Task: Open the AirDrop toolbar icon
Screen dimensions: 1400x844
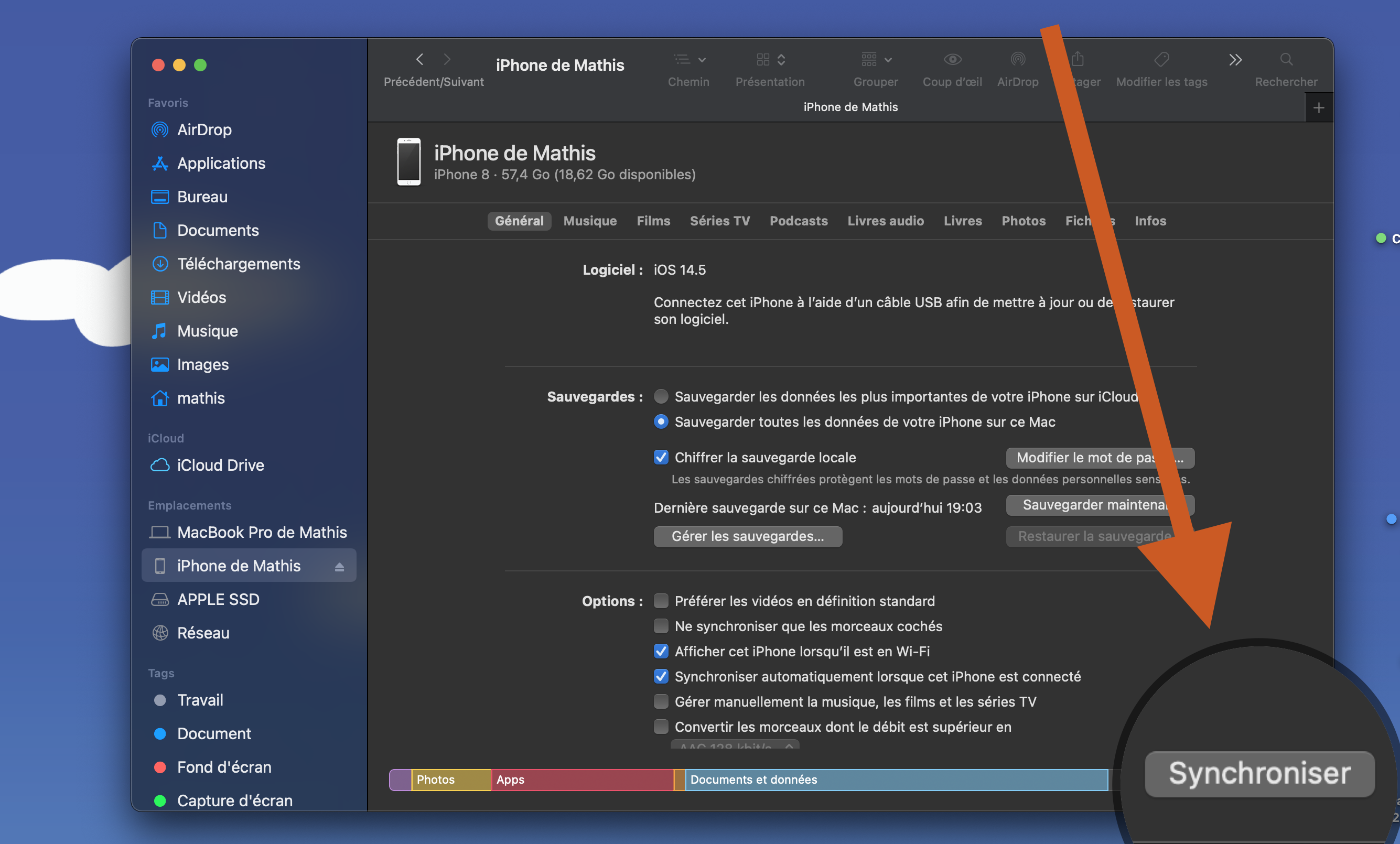Action: (x=1018, y=60)
